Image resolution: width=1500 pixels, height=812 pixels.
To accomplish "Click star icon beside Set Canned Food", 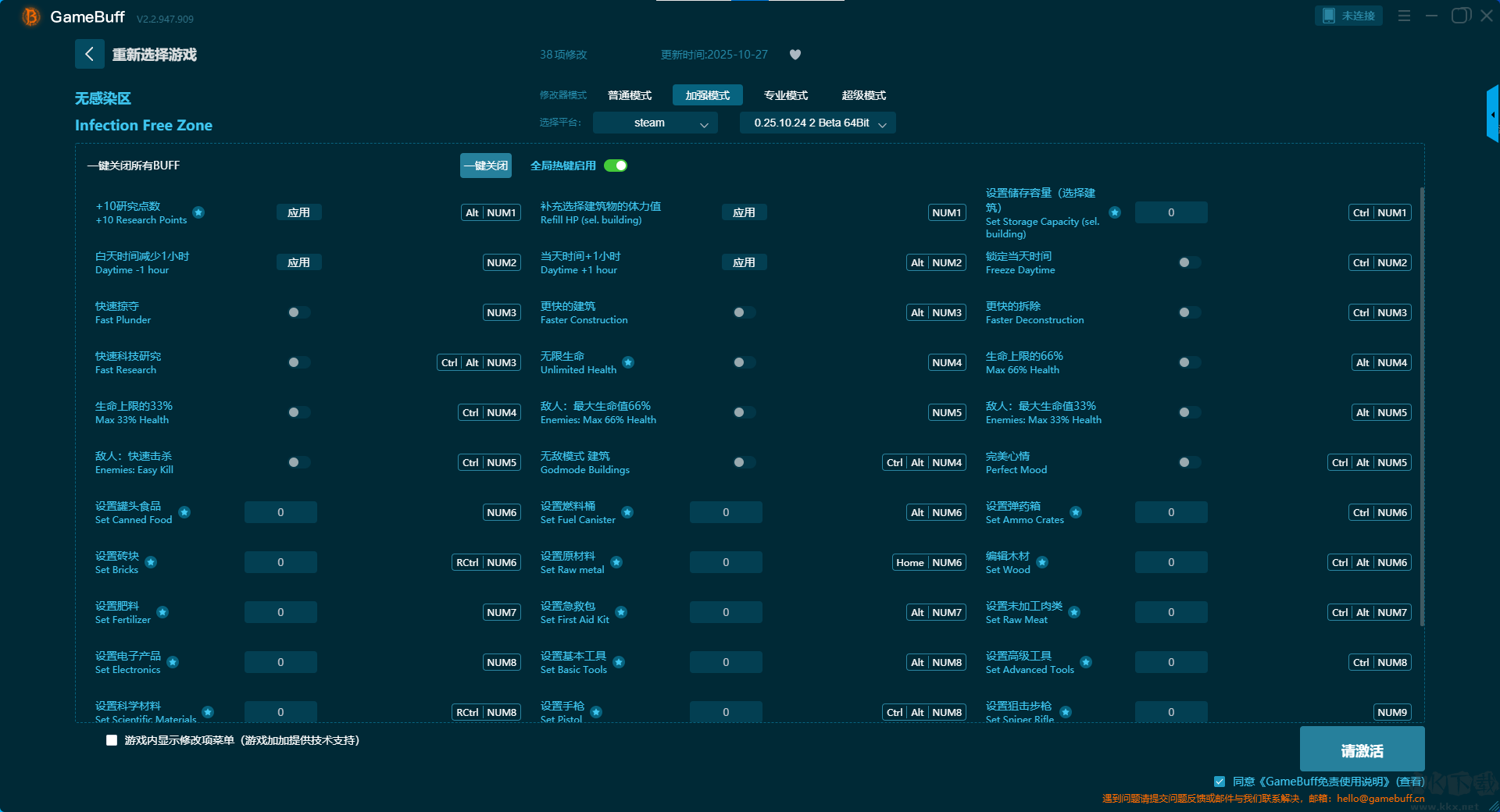I will [x=184, y=512].
